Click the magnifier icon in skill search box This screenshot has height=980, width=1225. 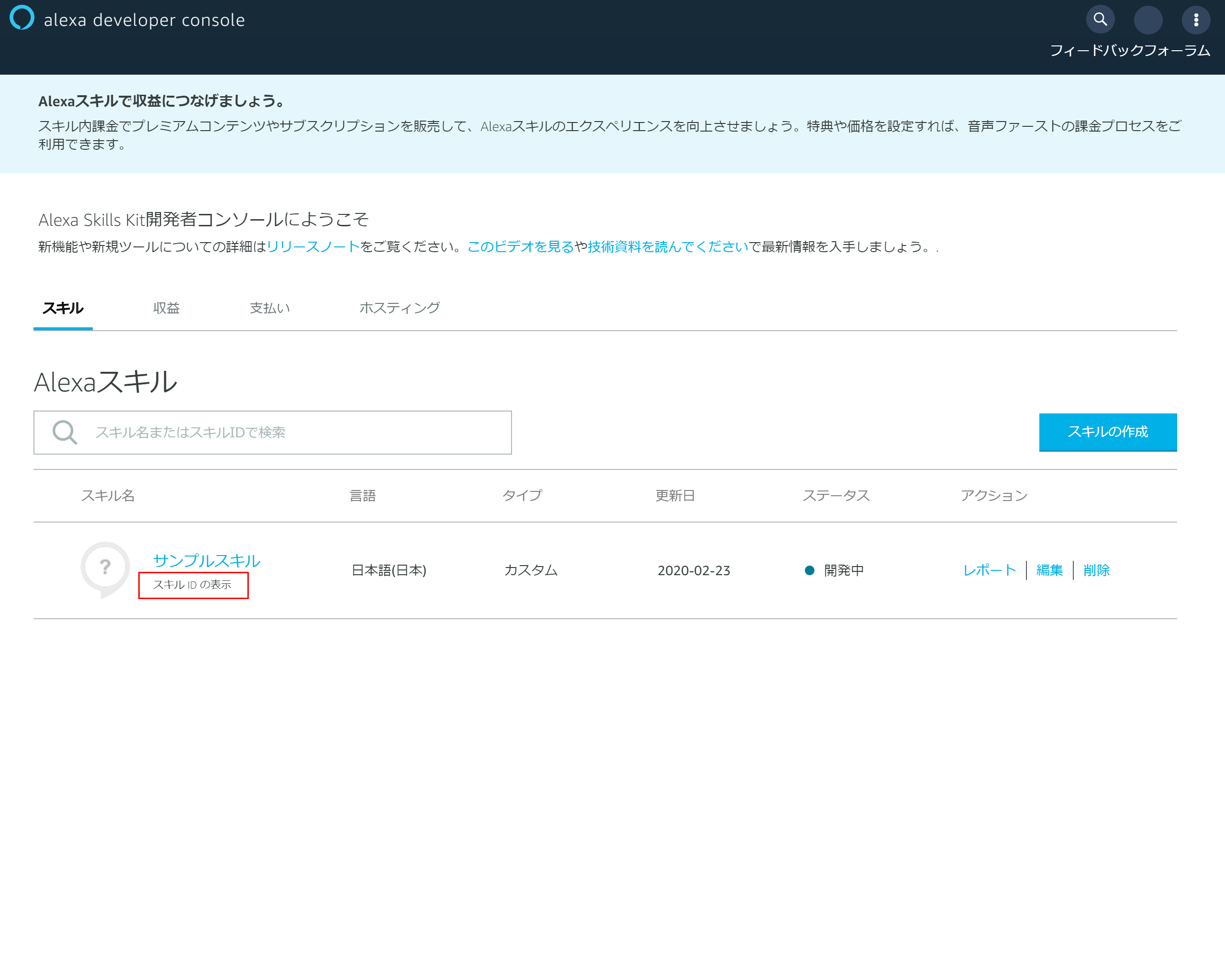[64, 432]
